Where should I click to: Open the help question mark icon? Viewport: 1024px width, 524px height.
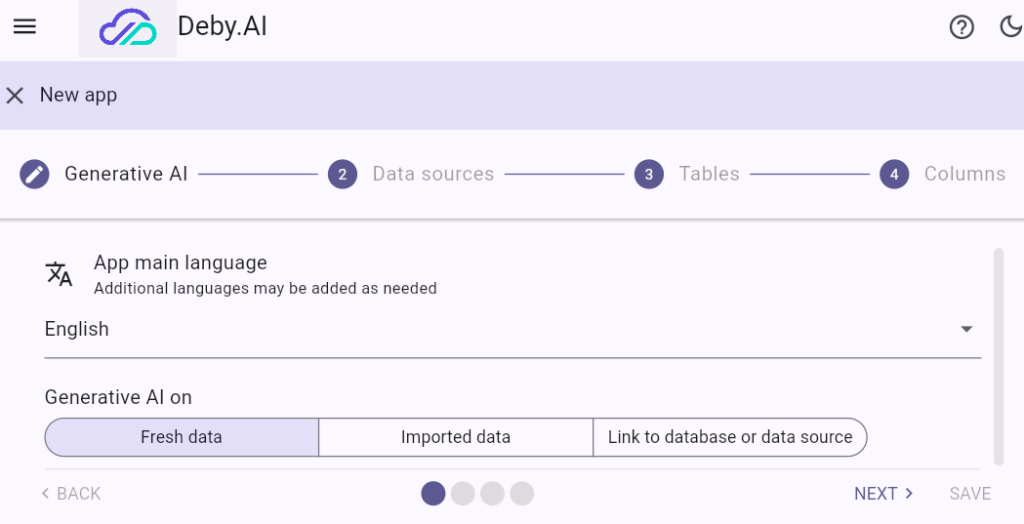click(x=961, y=28)
